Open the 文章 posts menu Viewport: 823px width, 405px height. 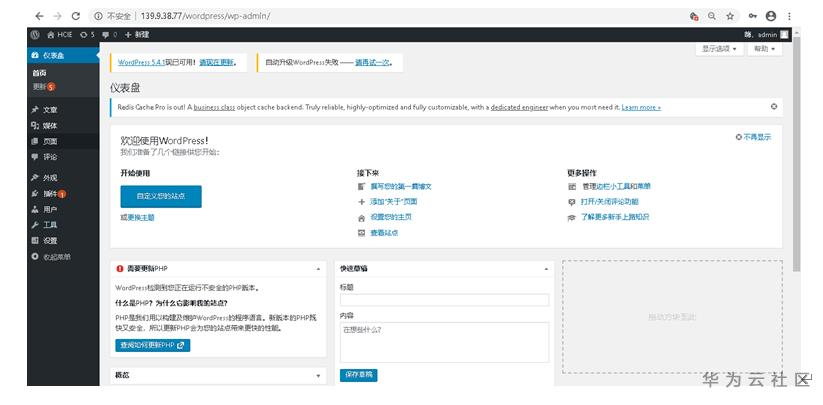(63, 110)
